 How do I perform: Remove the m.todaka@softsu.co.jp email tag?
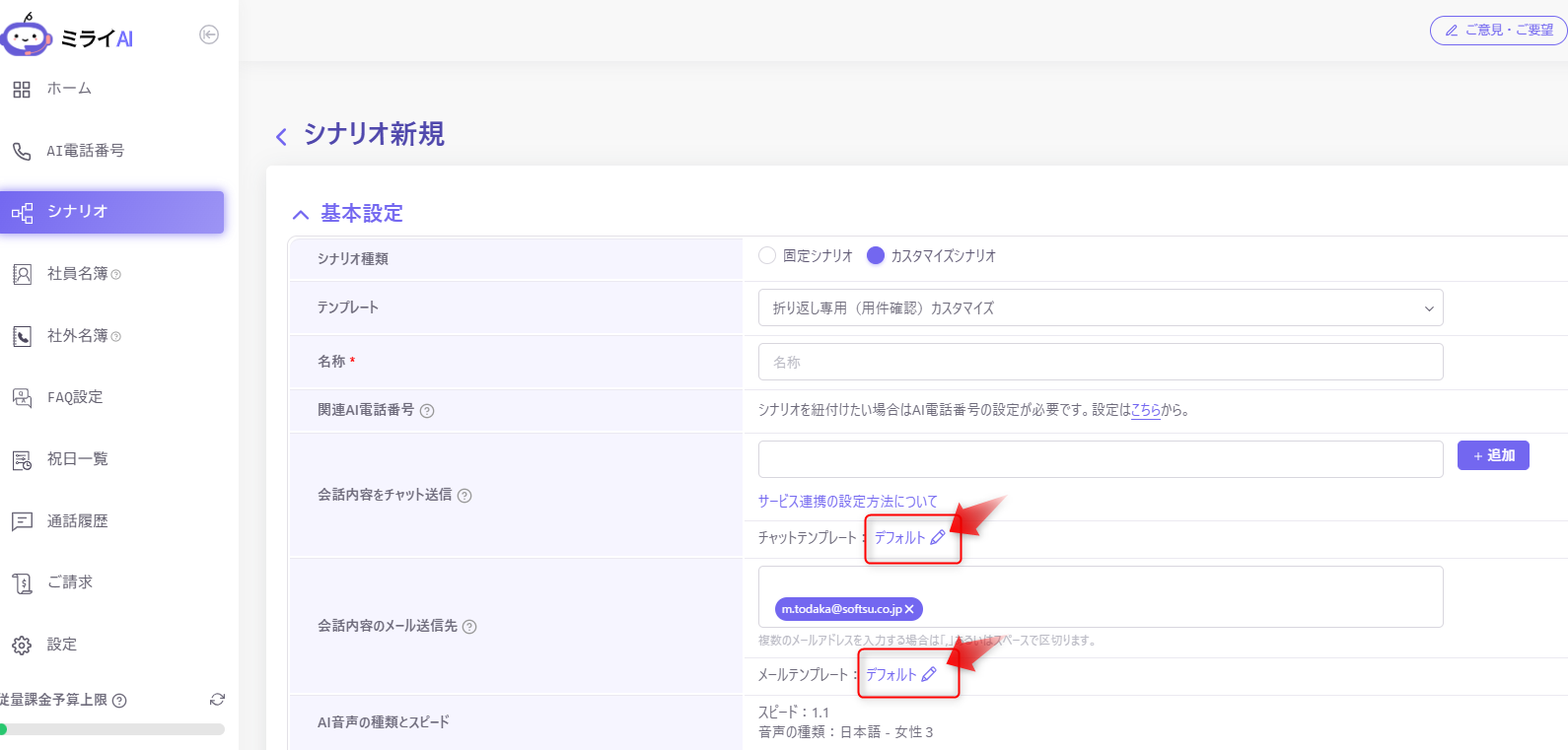tap(909, 609)
